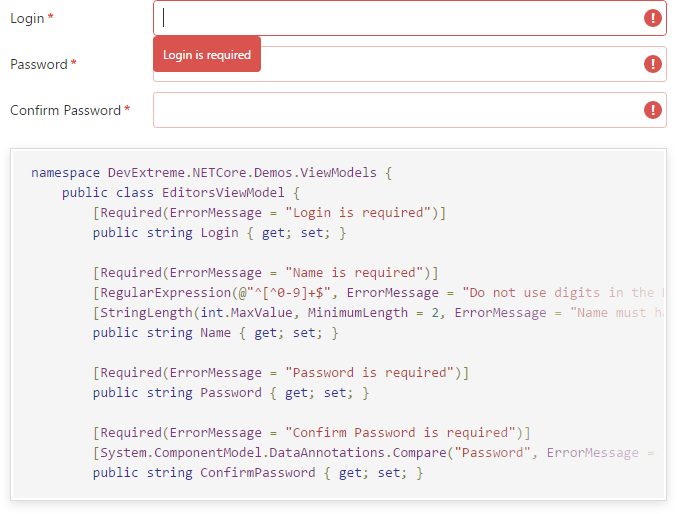This screenshot has height=514, width=677.
Task: Click the Login field's red error icon
Action: point(653,18)
